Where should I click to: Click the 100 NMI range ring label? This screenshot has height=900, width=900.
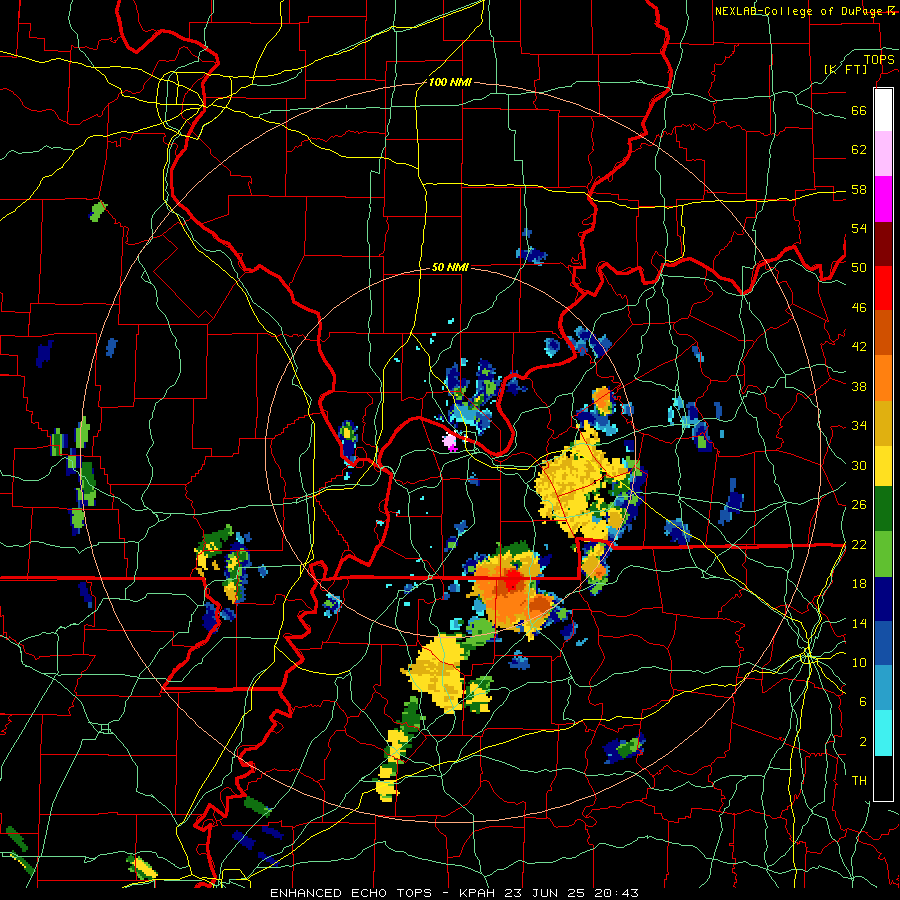pos(450,83)
